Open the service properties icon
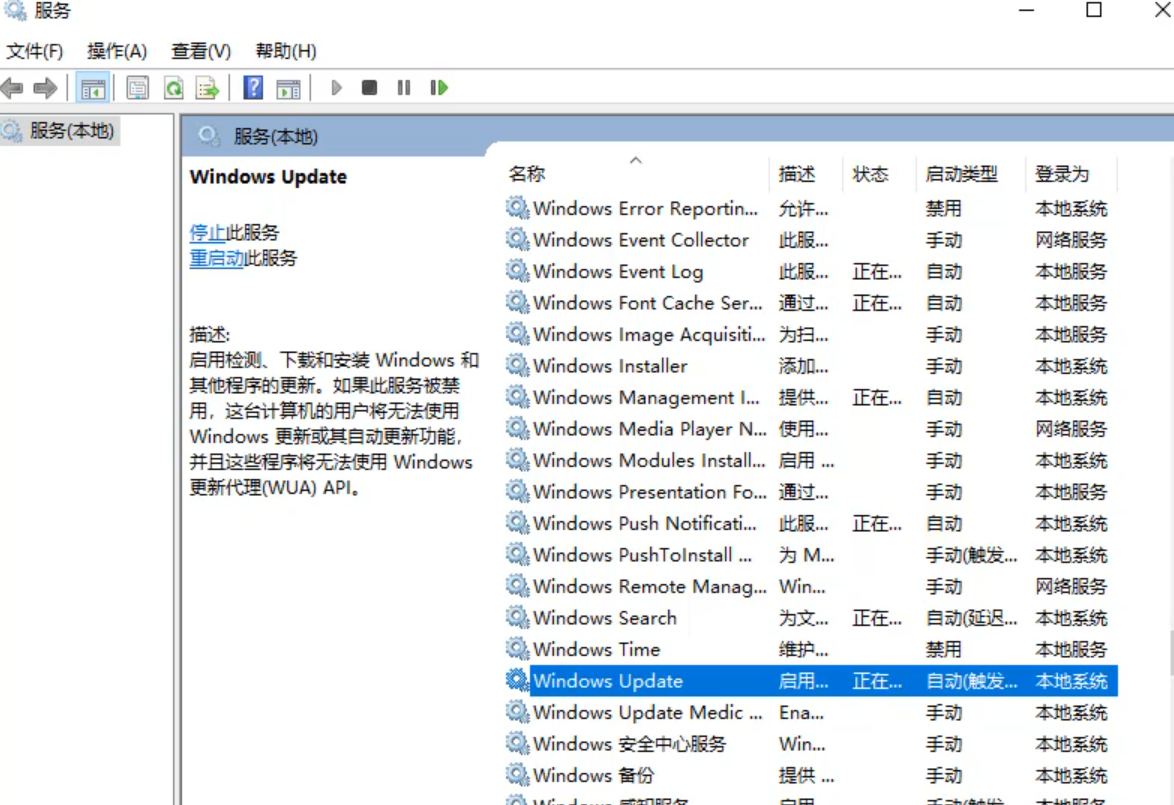This screenshot has height=805, width=1174. (135, 87)
